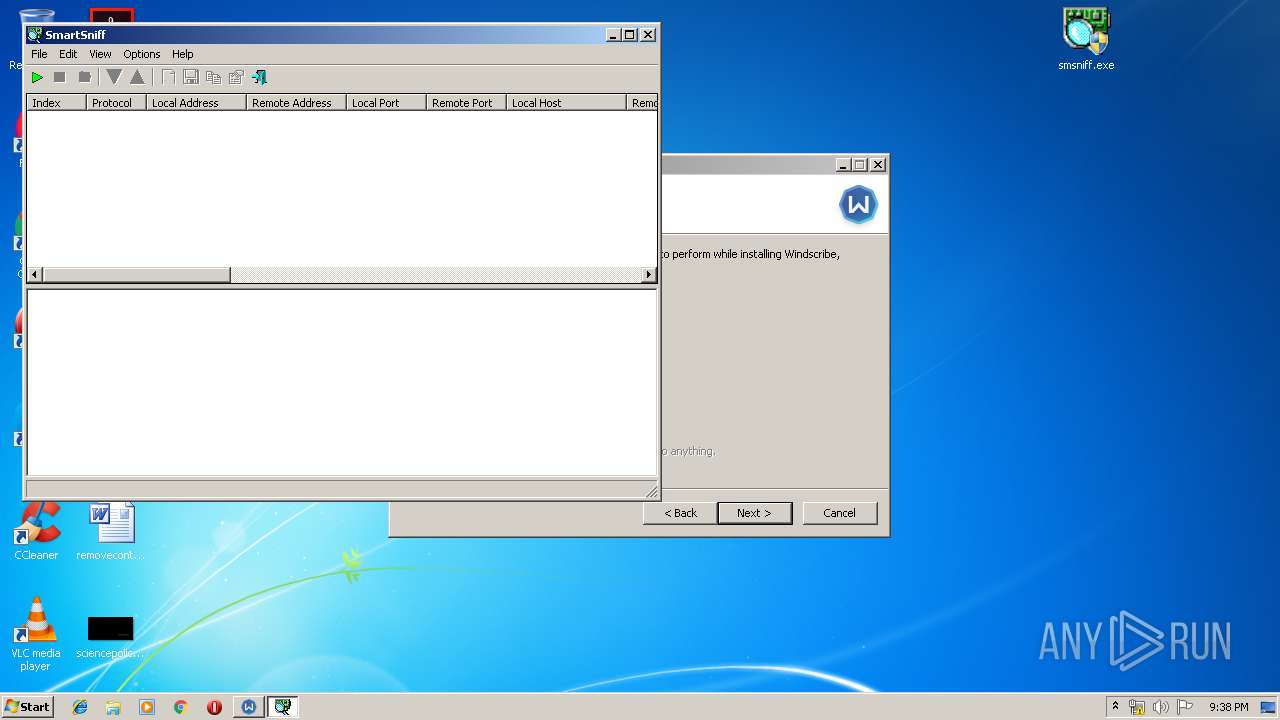Screen dimensions: 1280x720
Task: Sort by the Index column header
Action: click(56, 103)
